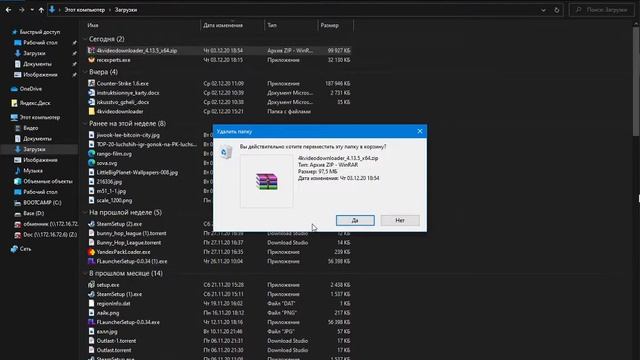Open pinned Загрузки under quick access
640x360 pixels.
(x=34, y=53)
